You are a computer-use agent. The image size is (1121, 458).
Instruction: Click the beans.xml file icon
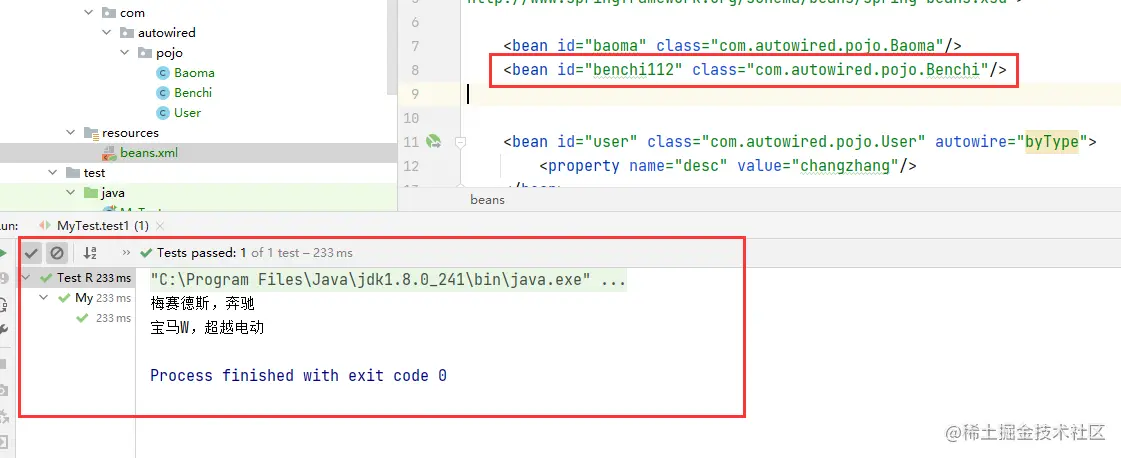click(109, 153)
